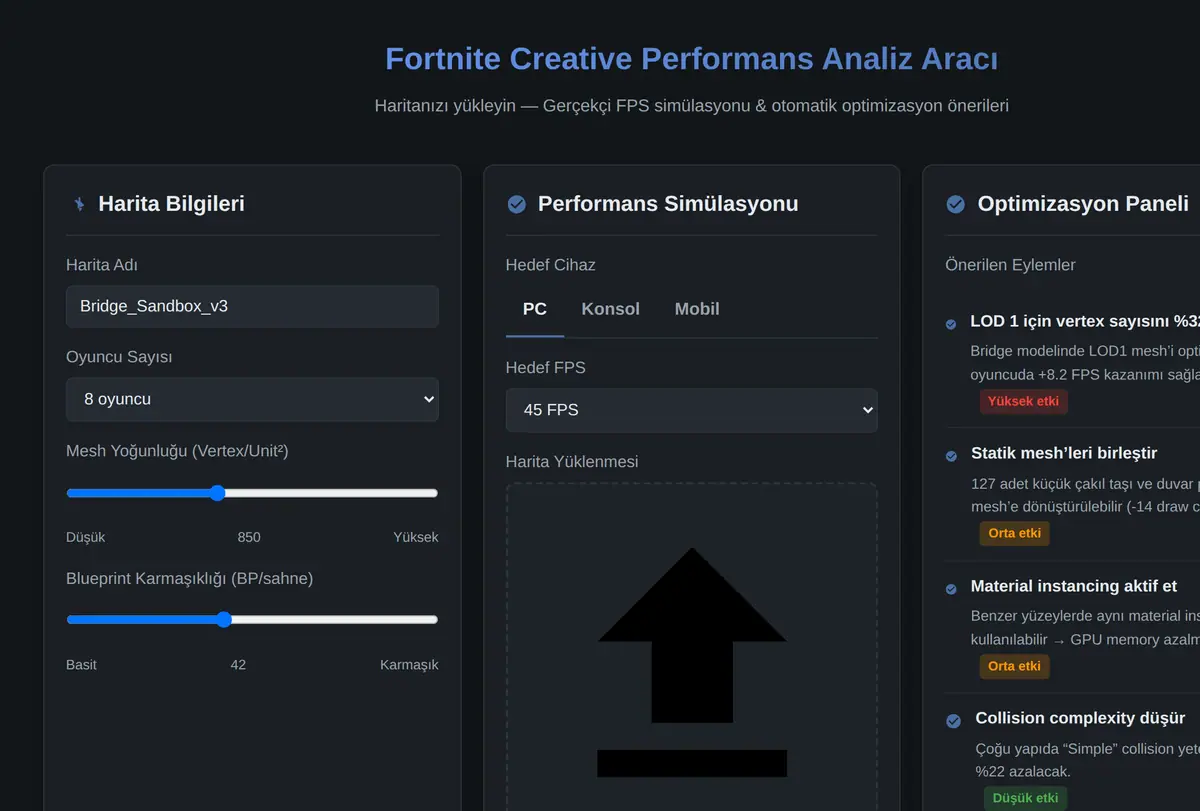
Task: Click the Harita Adı input field
Action: pyautogui.click(x=252, y=306)
